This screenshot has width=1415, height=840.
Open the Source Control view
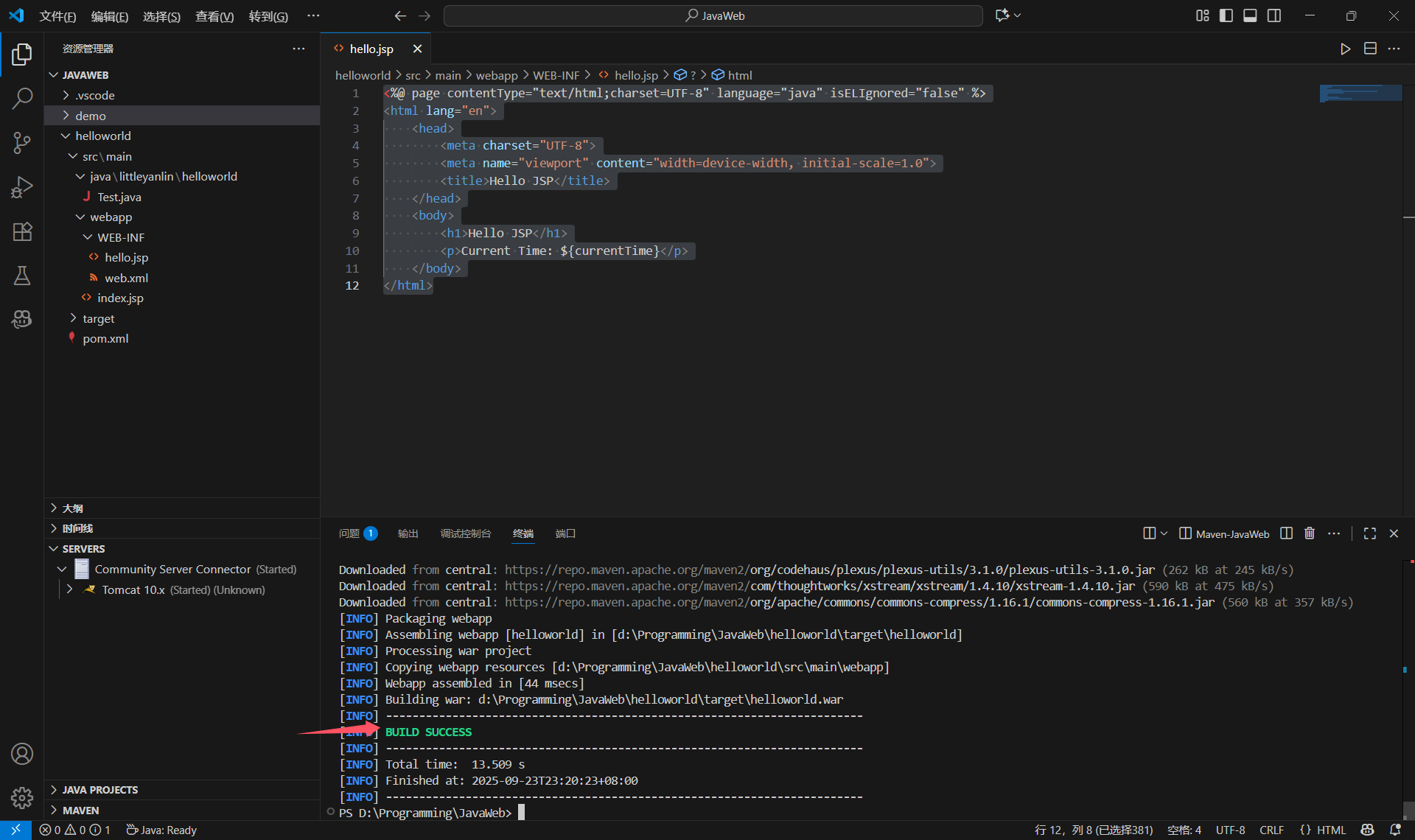coord(22,142)
